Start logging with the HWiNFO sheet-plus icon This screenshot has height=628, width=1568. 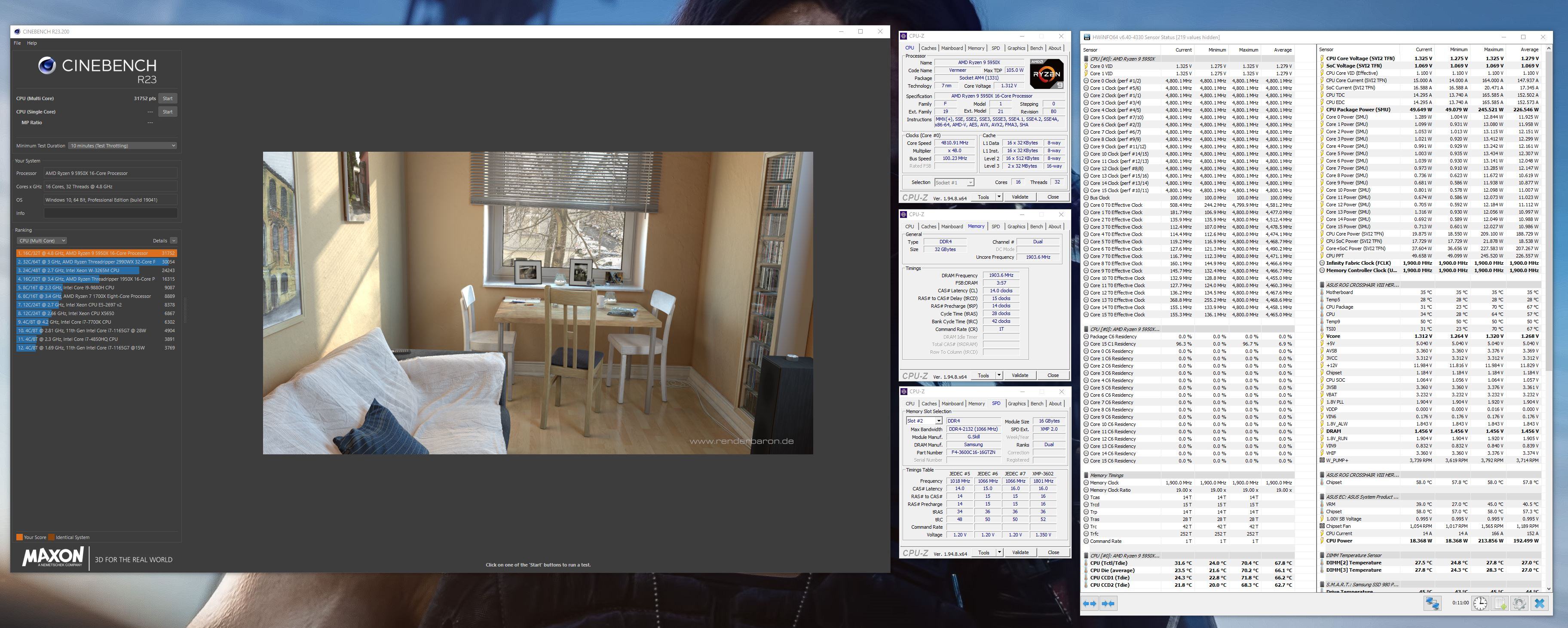(1501, 603)
